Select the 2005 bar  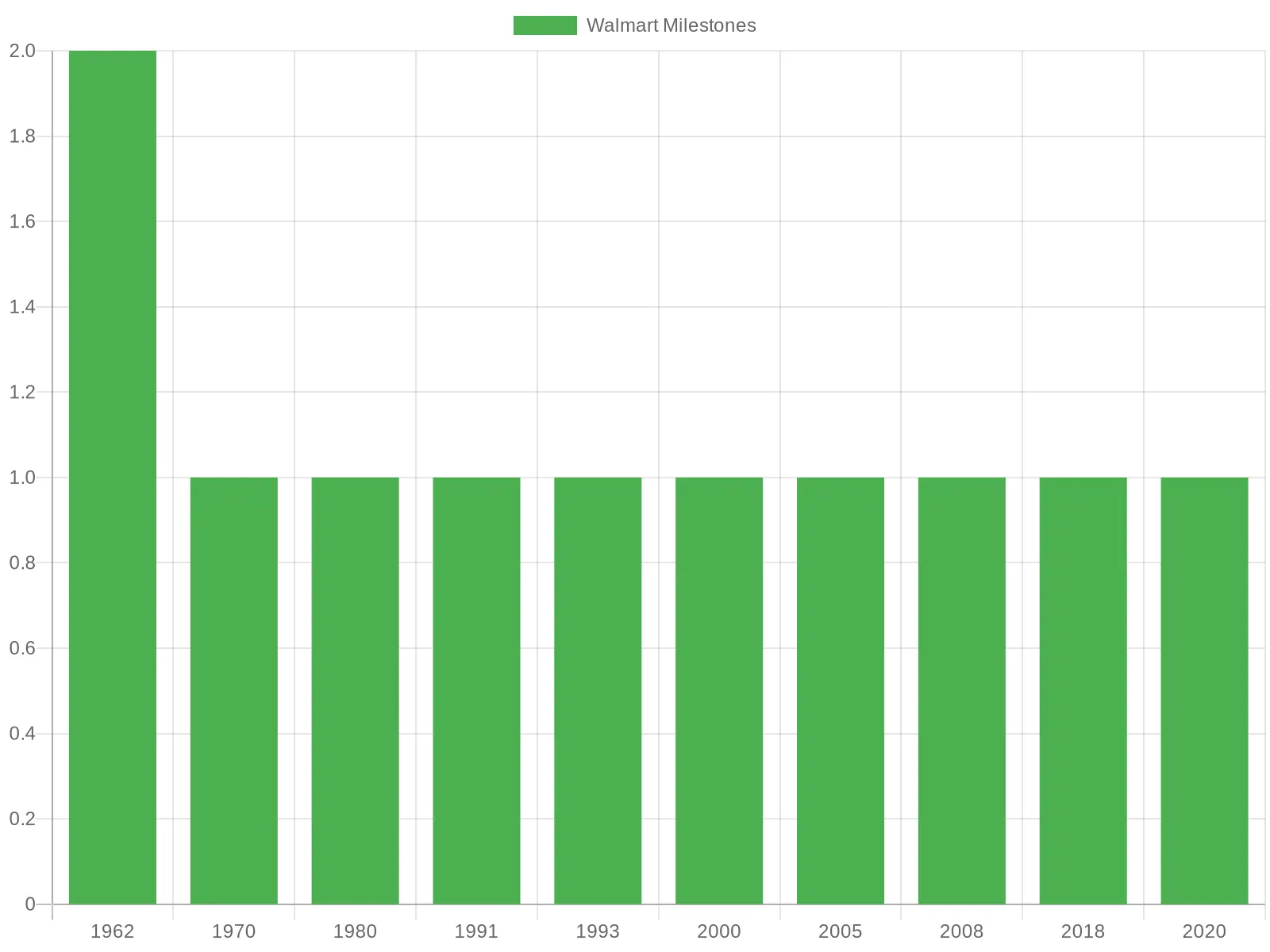click(x=841, y=690)
